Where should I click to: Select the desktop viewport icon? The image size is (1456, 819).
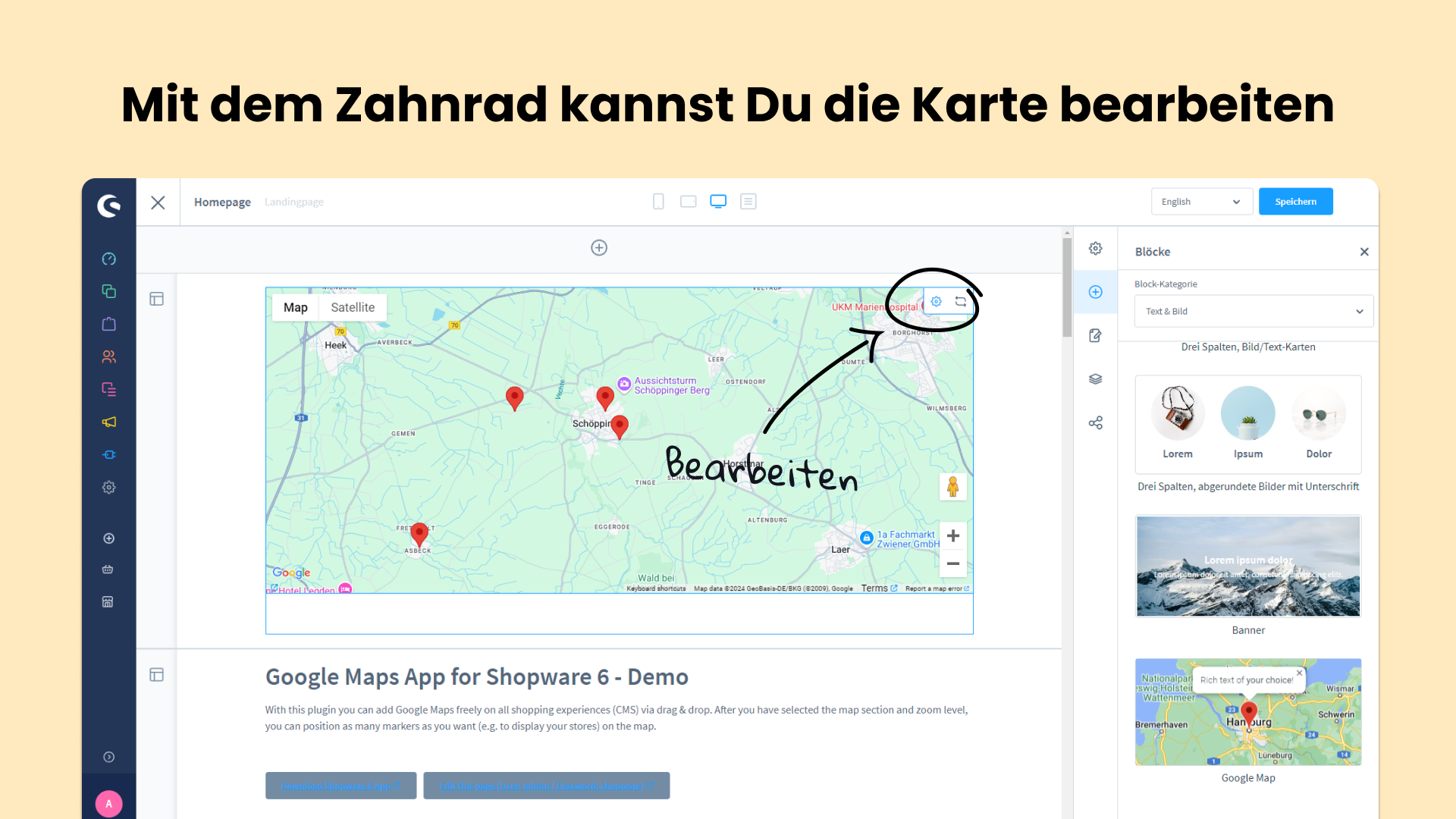point(718,202)
